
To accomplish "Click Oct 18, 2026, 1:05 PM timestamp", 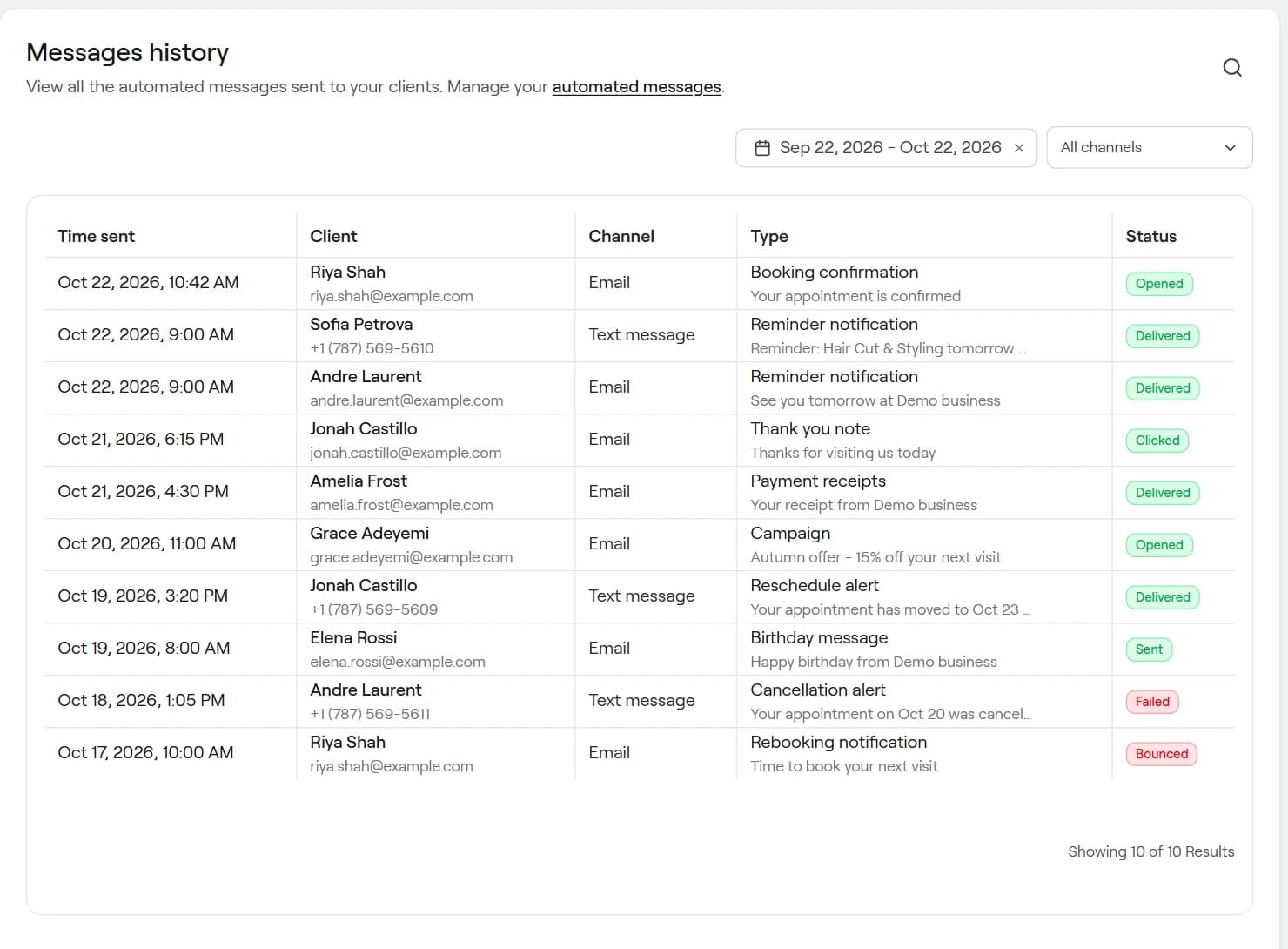I will 141,700.
